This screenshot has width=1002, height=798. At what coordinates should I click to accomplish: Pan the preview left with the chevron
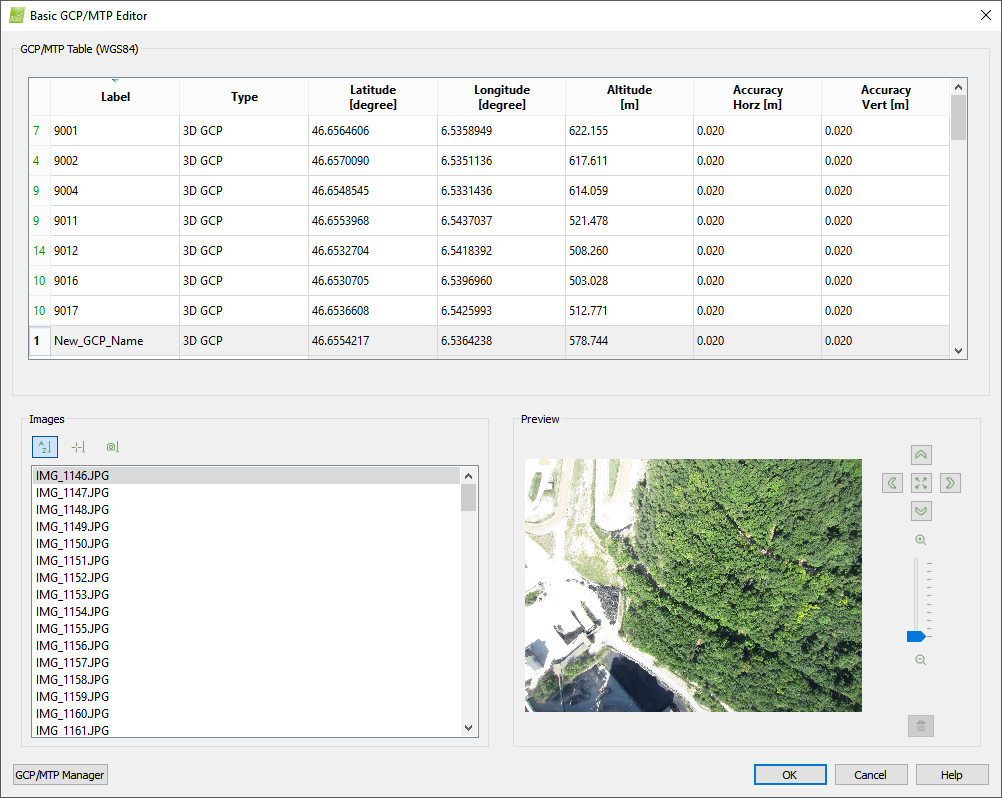[891, 482]
